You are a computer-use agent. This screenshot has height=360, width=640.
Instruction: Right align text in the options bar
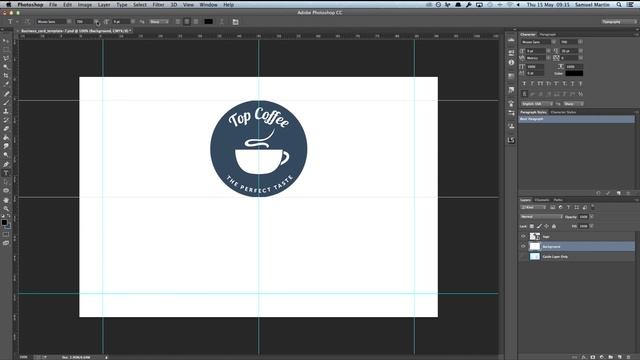tap(196, 22)
